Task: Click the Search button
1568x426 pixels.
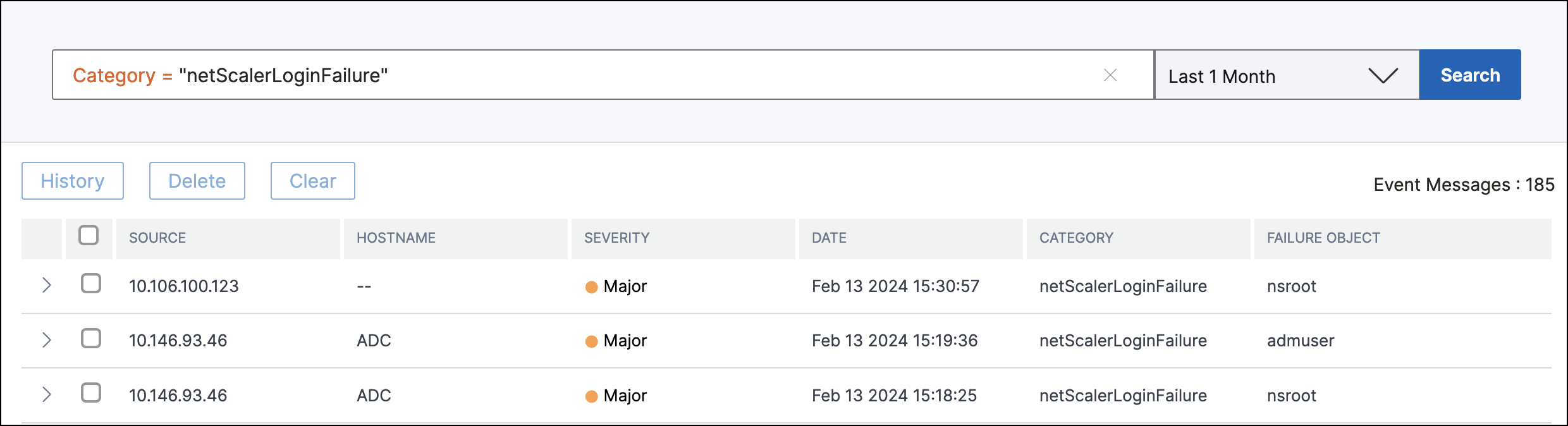Action: coord(1470,75)
